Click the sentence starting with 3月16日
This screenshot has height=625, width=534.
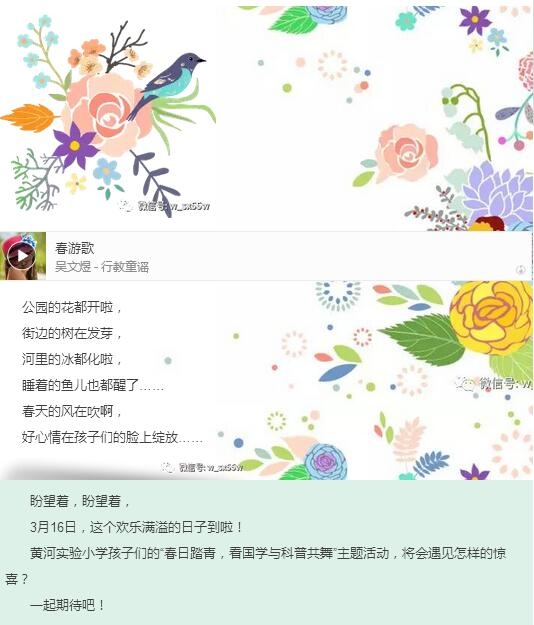pyautogui.click(x=136, y=527)
